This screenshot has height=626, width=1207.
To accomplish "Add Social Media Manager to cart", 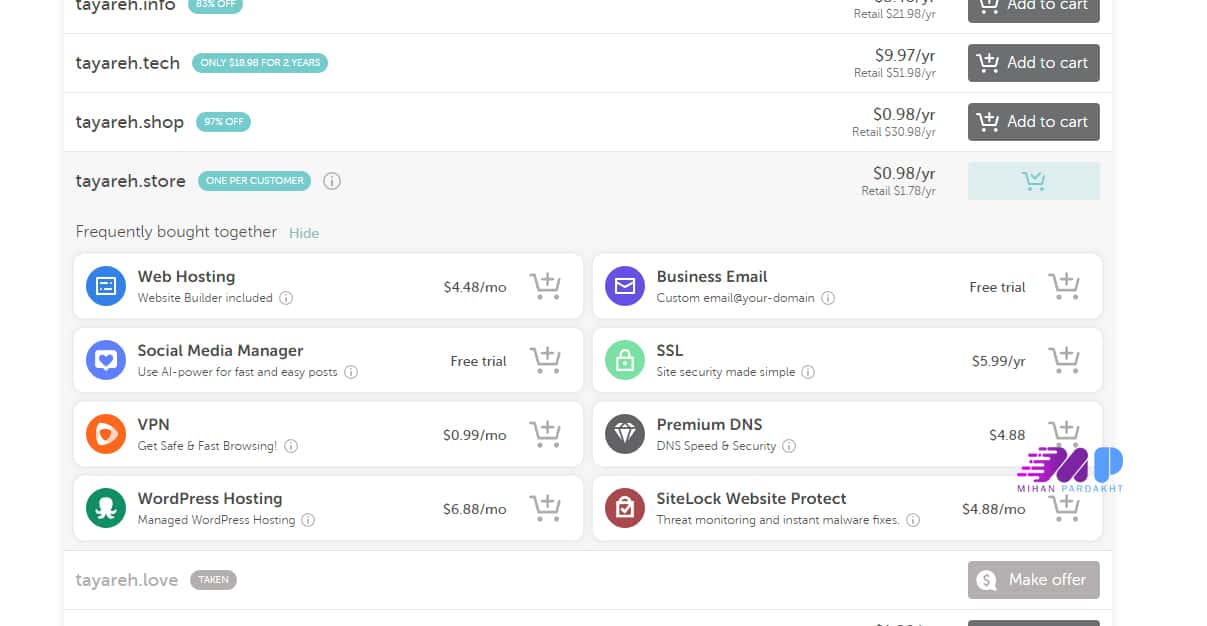I will [545, 361].
